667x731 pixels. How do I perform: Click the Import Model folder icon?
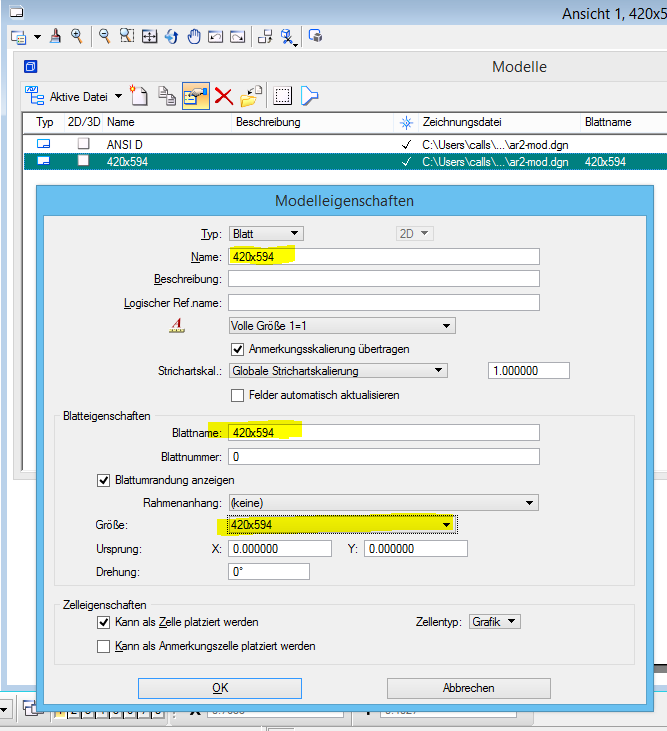(x=250, y=97)
